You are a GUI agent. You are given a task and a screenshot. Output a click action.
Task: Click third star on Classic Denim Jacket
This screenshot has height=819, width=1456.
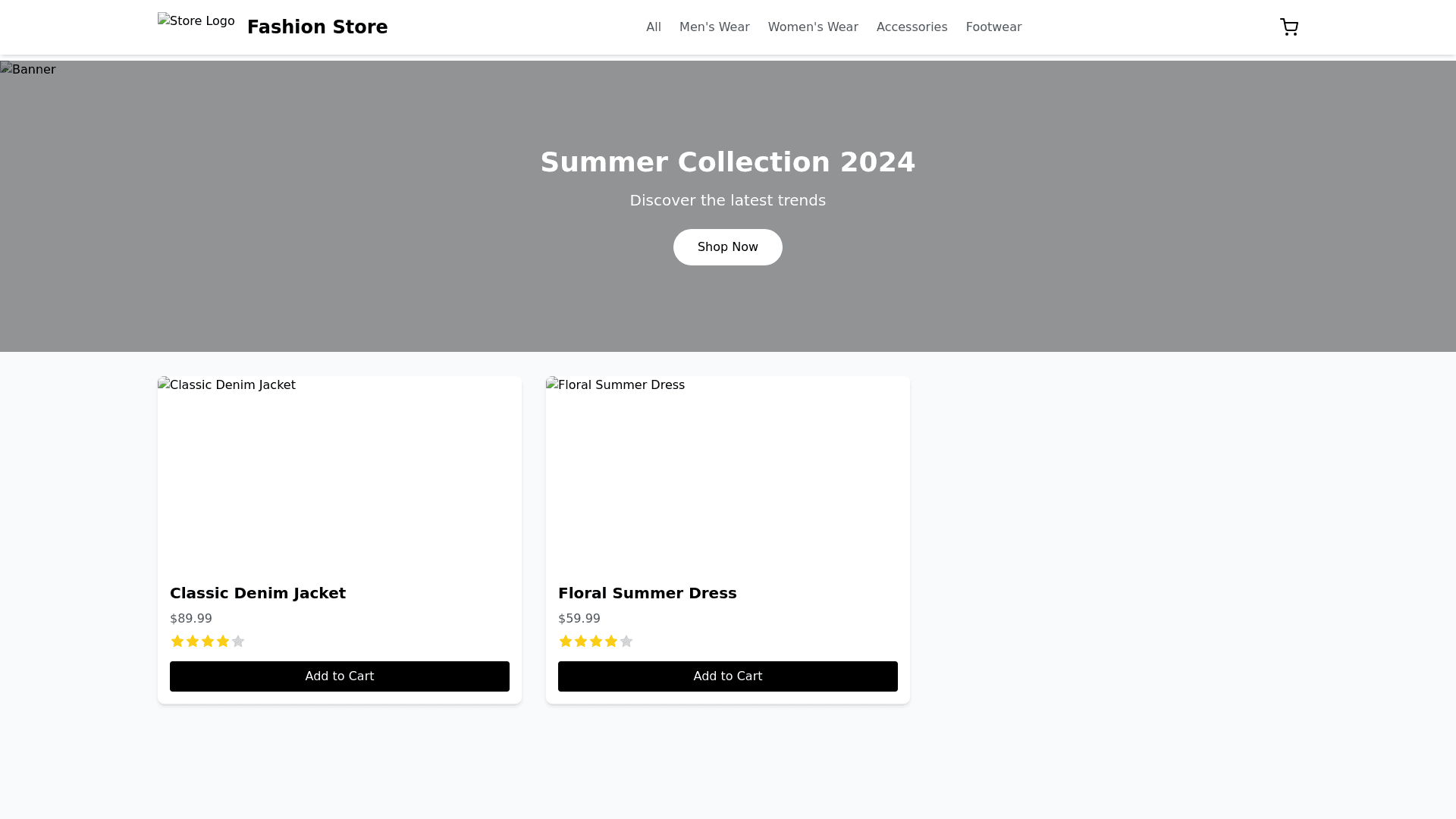point(208,642)
